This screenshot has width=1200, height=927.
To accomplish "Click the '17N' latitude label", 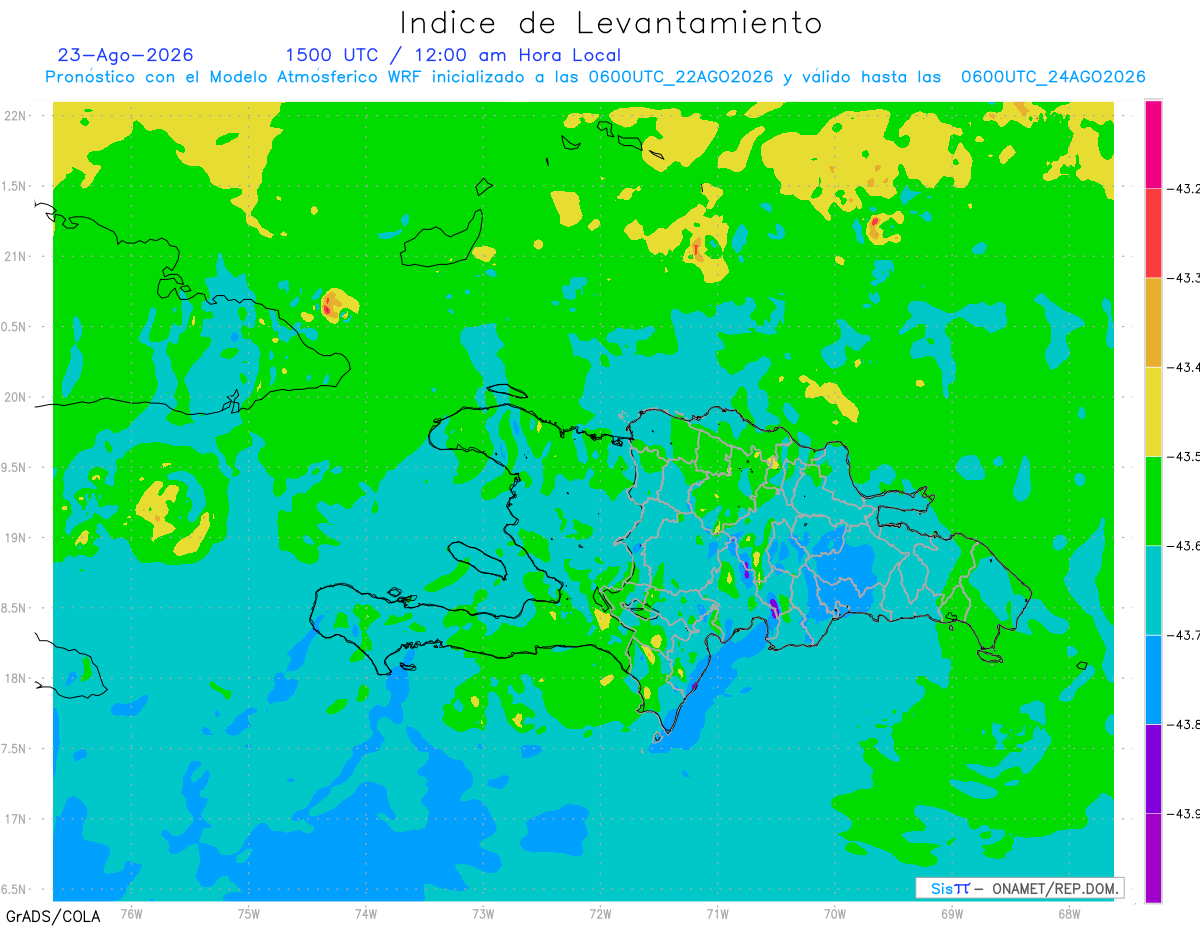I will (x=16, y=819).
